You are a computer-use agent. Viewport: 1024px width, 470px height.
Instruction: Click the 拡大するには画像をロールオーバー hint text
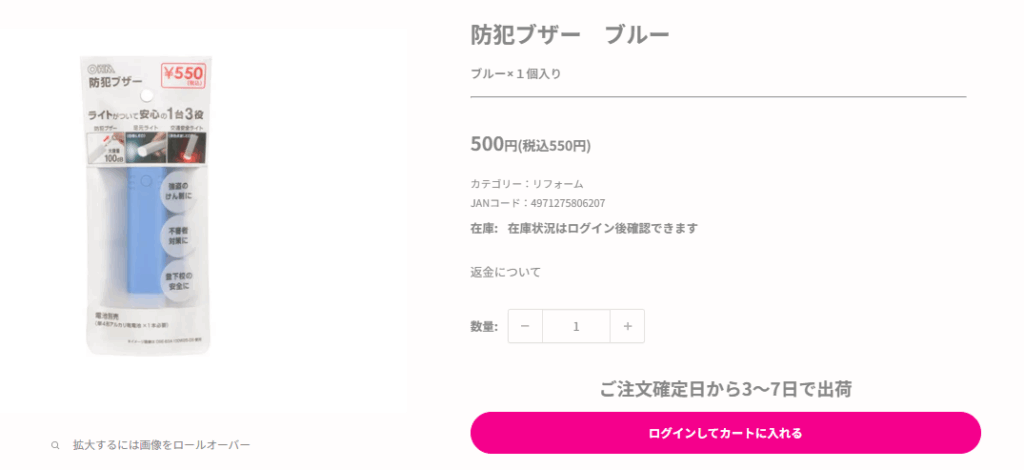coord(161,445)
